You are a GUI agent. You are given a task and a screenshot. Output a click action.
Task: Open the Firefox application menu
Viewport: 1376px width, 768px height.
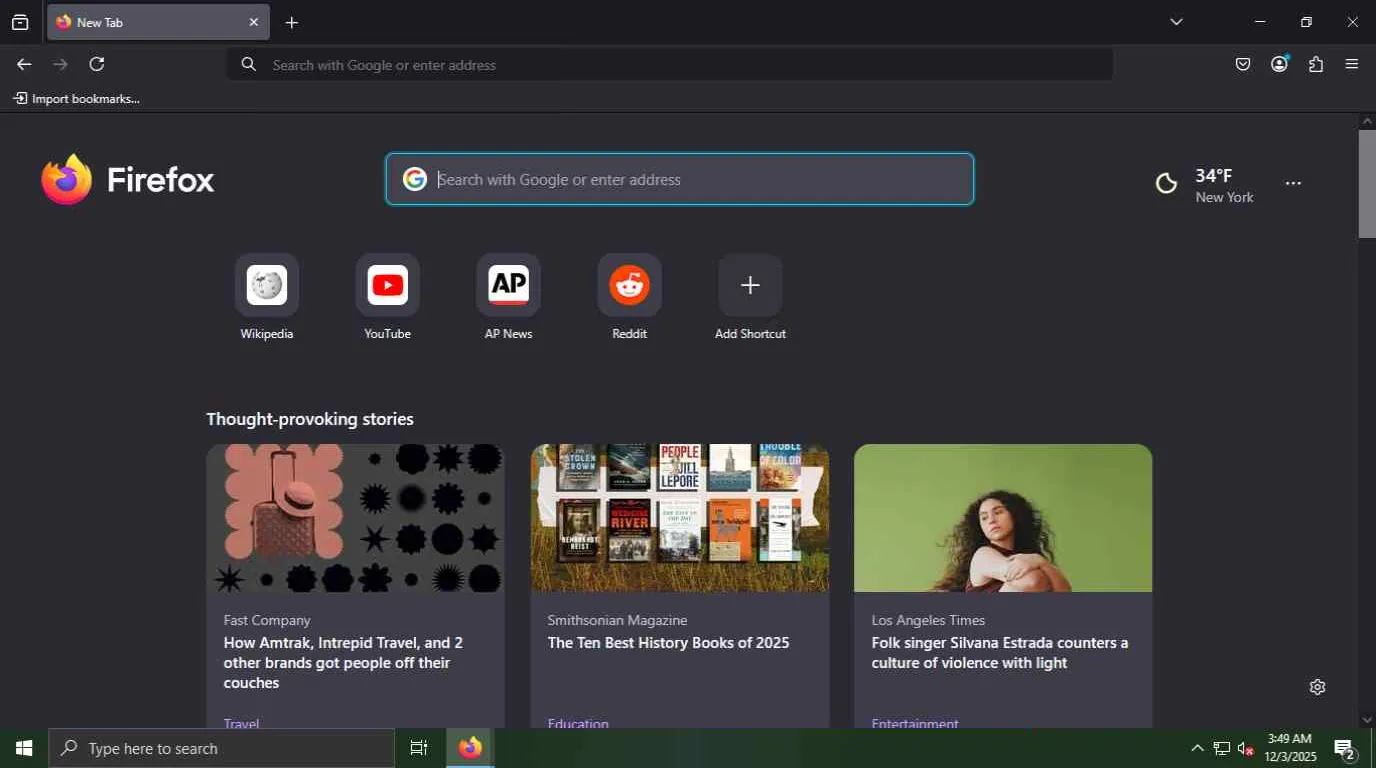(1352, 64)
